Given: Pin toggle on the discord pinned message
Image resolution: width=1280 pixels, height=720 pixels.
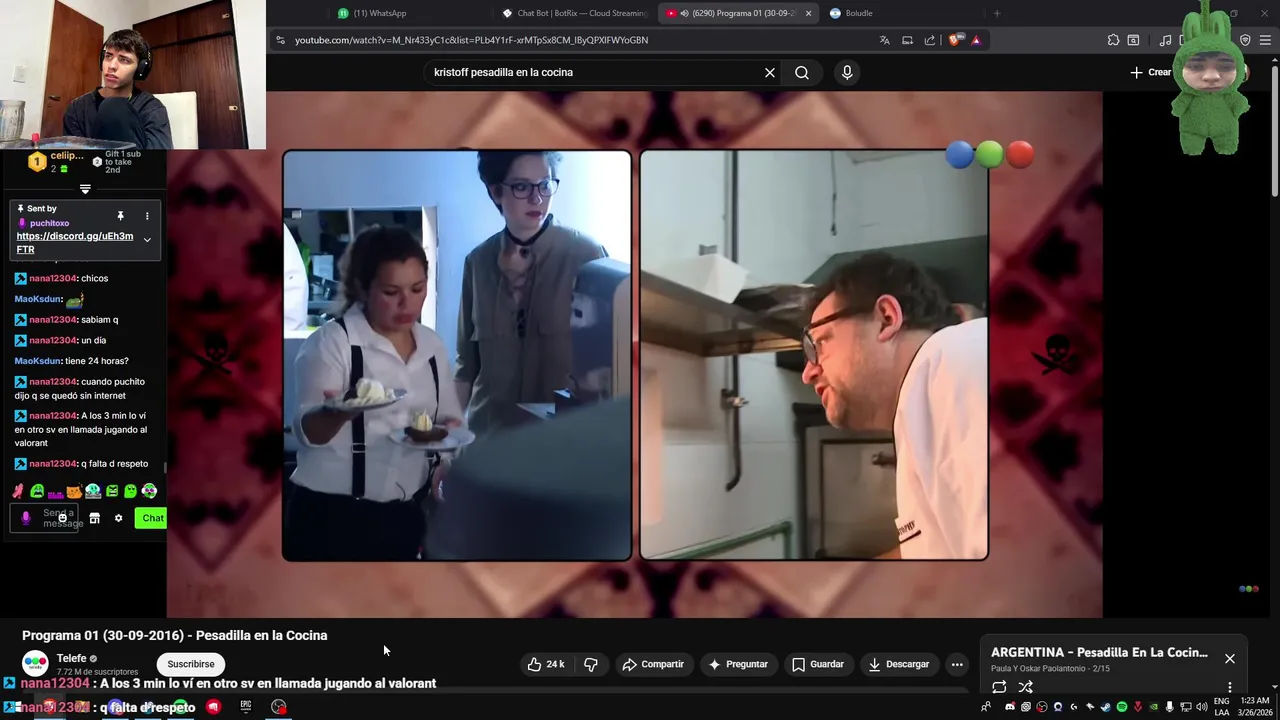Looking at the screenshot, I should coord(120,216).
